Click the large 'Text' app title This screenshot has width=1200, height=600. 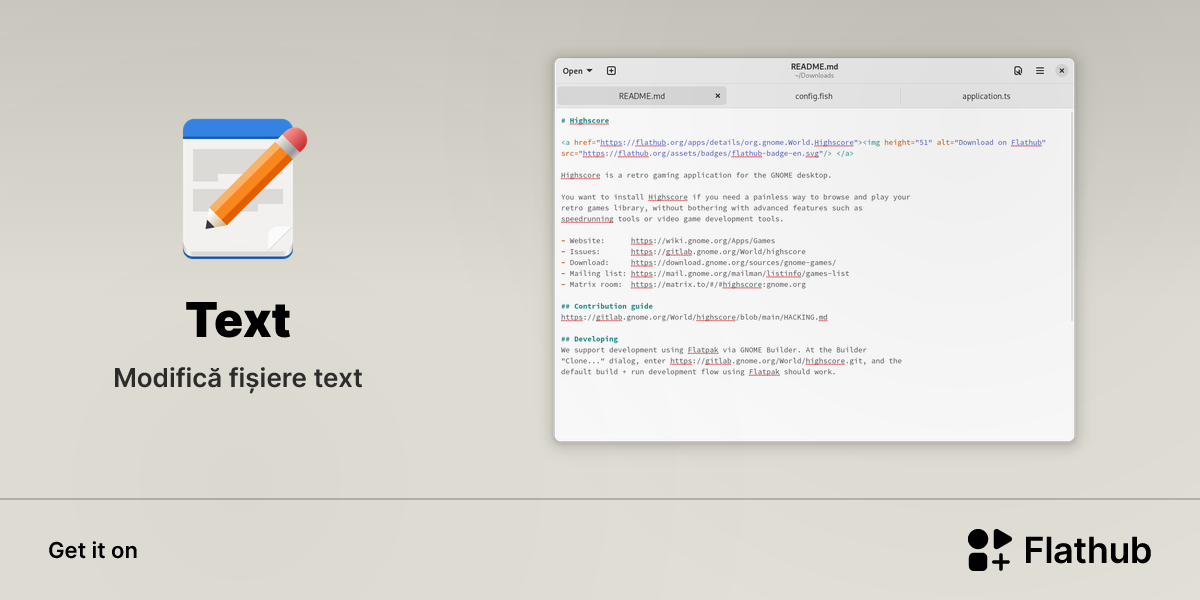click(x=238, y=320)
